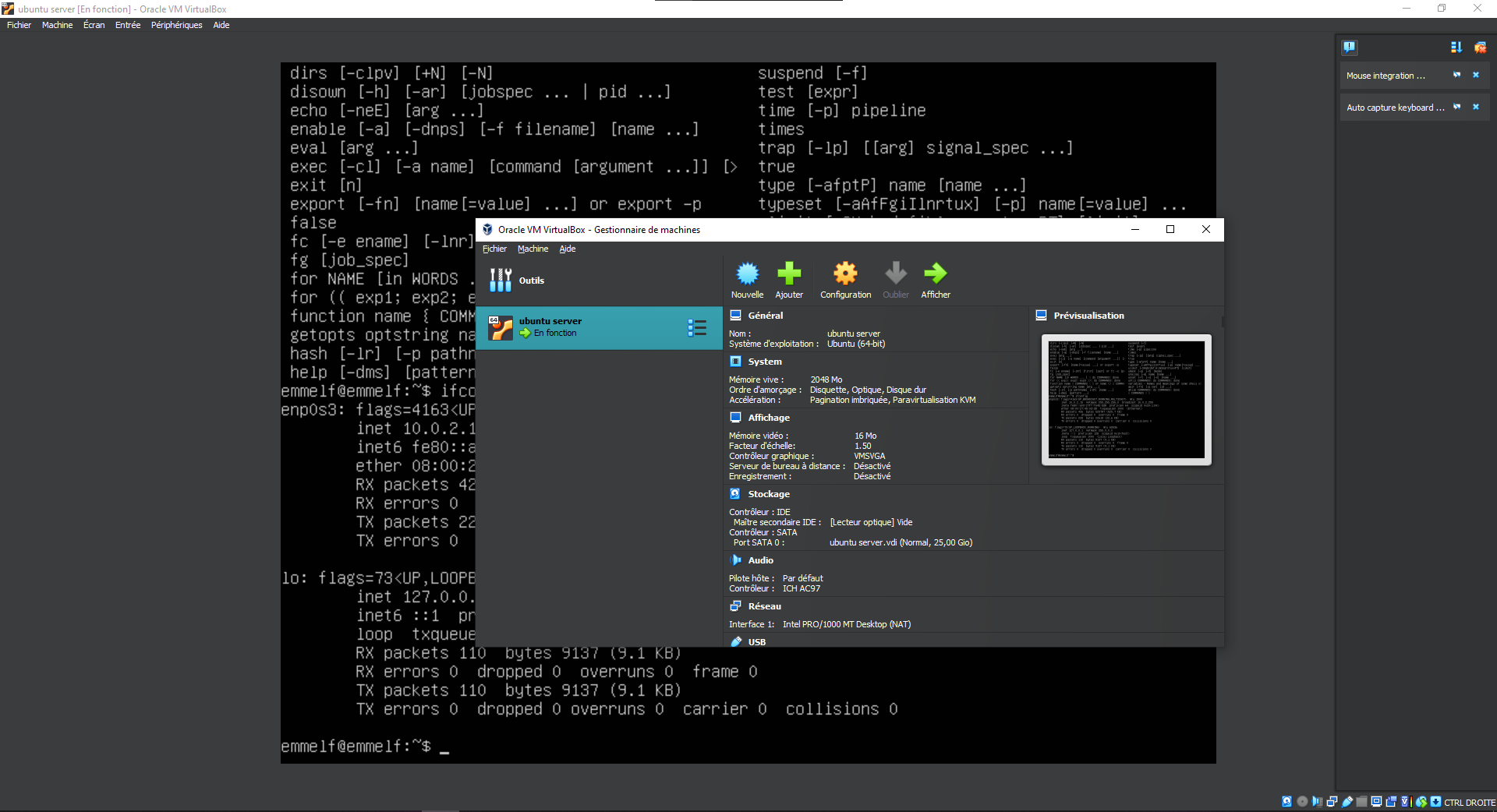Click the VM preview thumbnail
This screenshot has height=812, width=1497.
click(x=1126, y=400)
